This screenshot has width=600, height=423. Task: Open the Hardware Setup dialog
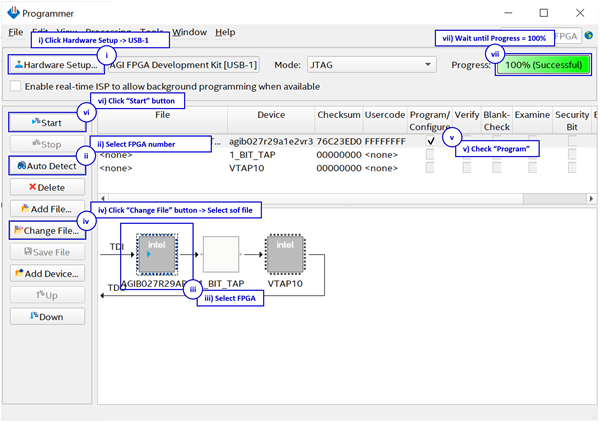56,65
